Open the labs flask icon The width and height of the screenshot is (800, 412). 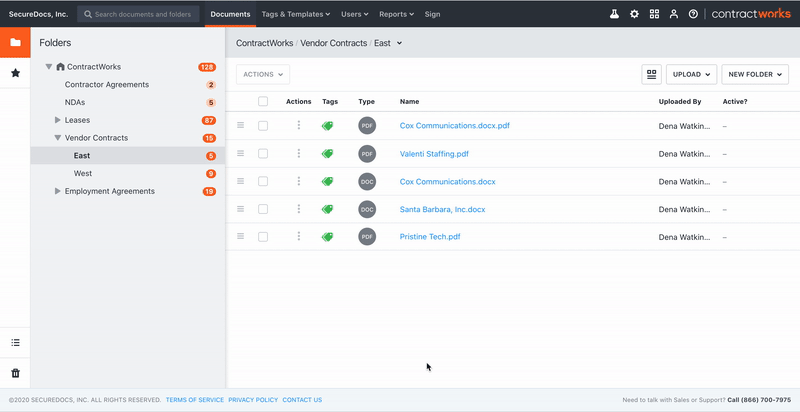(x=614, y=14)
